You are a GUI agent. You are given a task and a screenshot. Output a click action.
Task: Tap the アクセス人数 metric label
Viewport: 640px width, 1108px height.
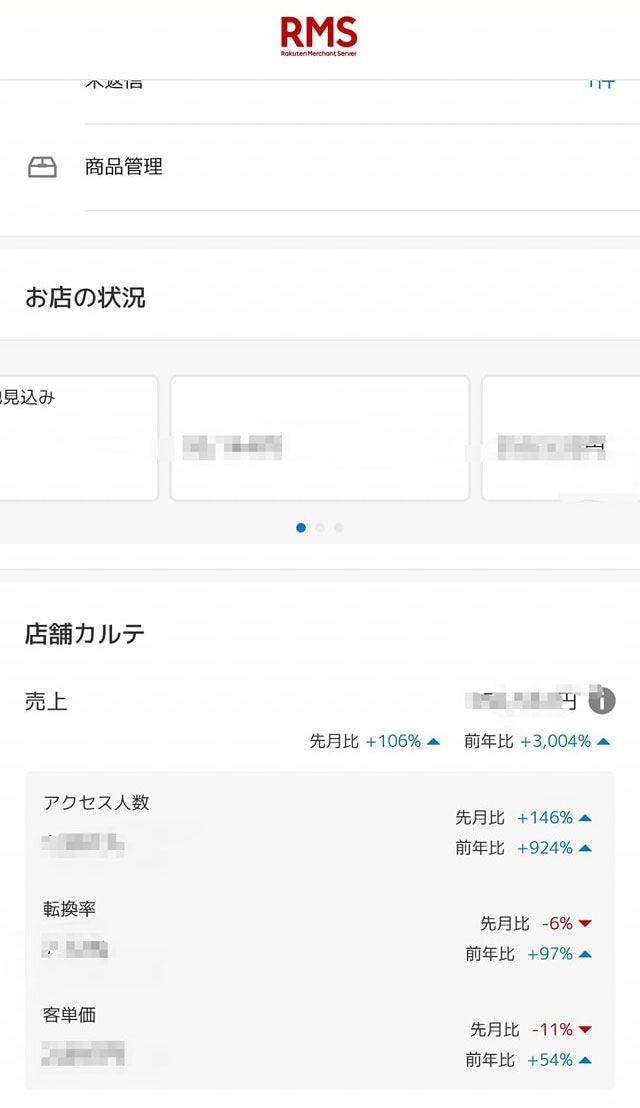[97, 802]
